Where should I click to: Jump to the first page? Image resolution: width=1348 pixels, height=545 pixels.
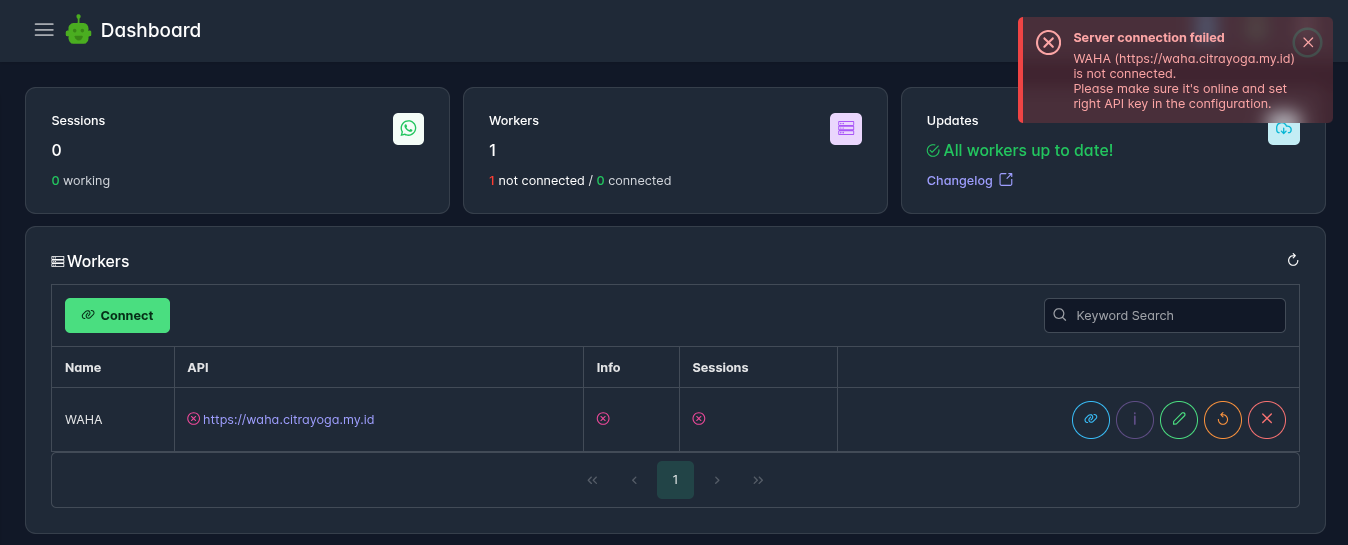click(592, 480)
